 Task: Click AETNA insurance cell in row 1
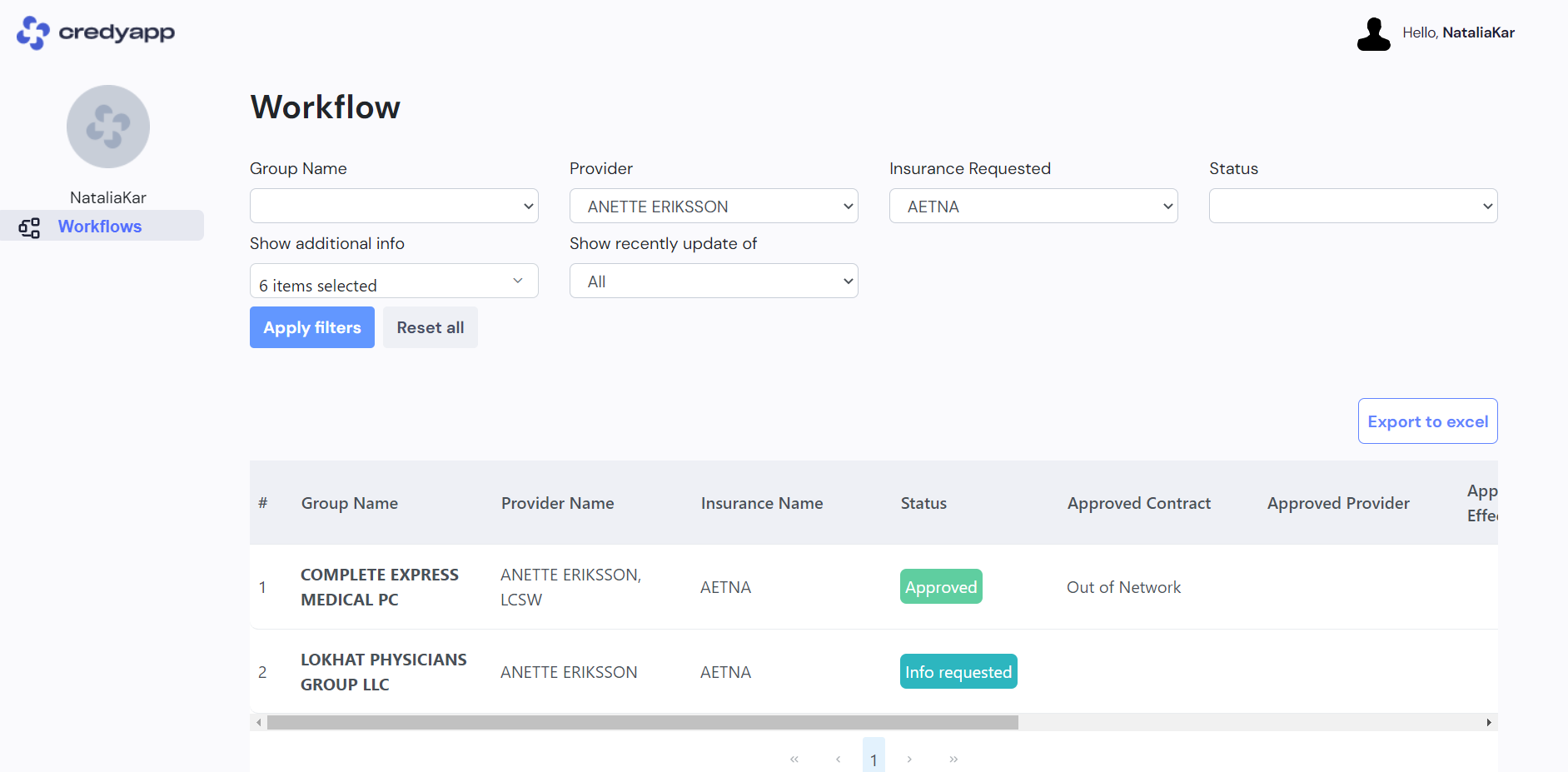[x=725, y=587]
